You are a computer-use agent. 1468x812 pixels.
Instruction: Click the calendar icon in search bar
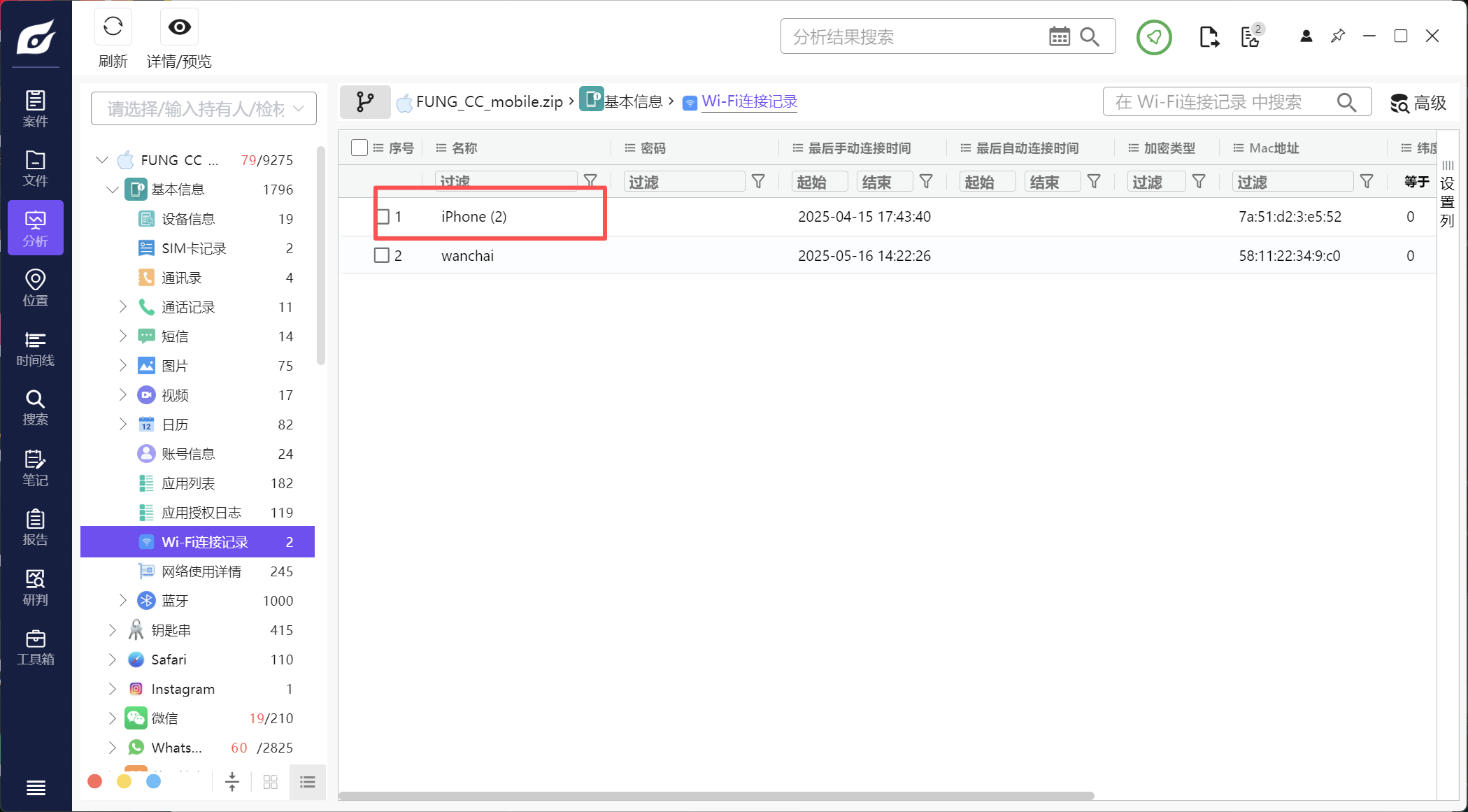[1059, 37]
